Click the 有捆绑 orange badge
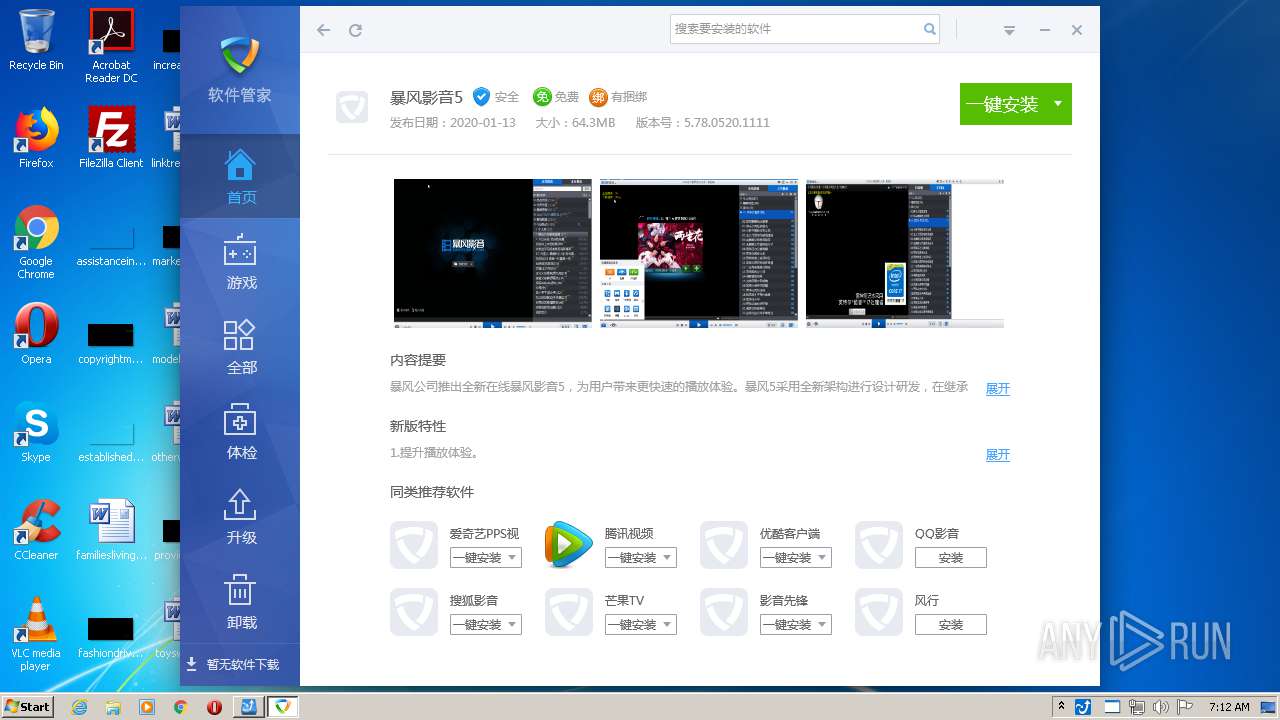 point(598,96)
